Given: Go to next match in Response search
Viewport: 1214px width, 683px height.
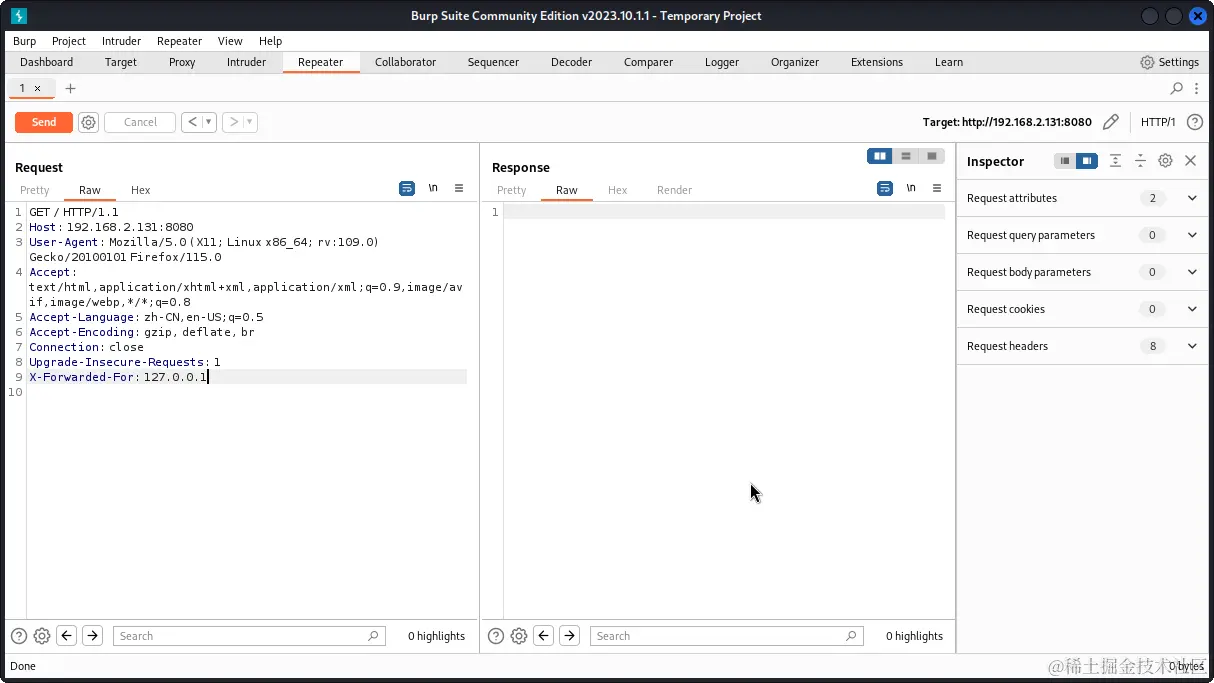Looking at the screenshot, I should click(569, 635).
